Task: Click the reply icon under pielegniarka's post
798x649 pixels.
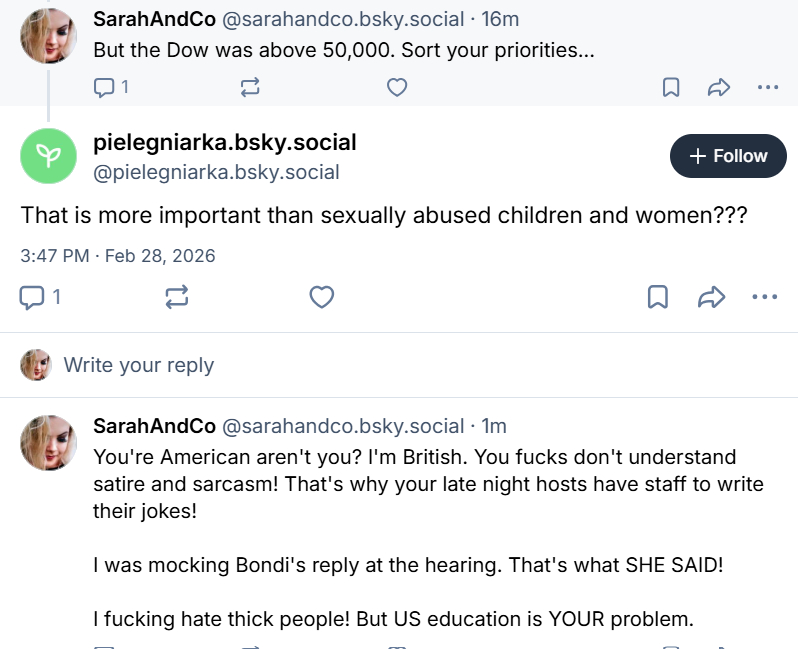Action: pyautogui.click(x=34, y=297)
